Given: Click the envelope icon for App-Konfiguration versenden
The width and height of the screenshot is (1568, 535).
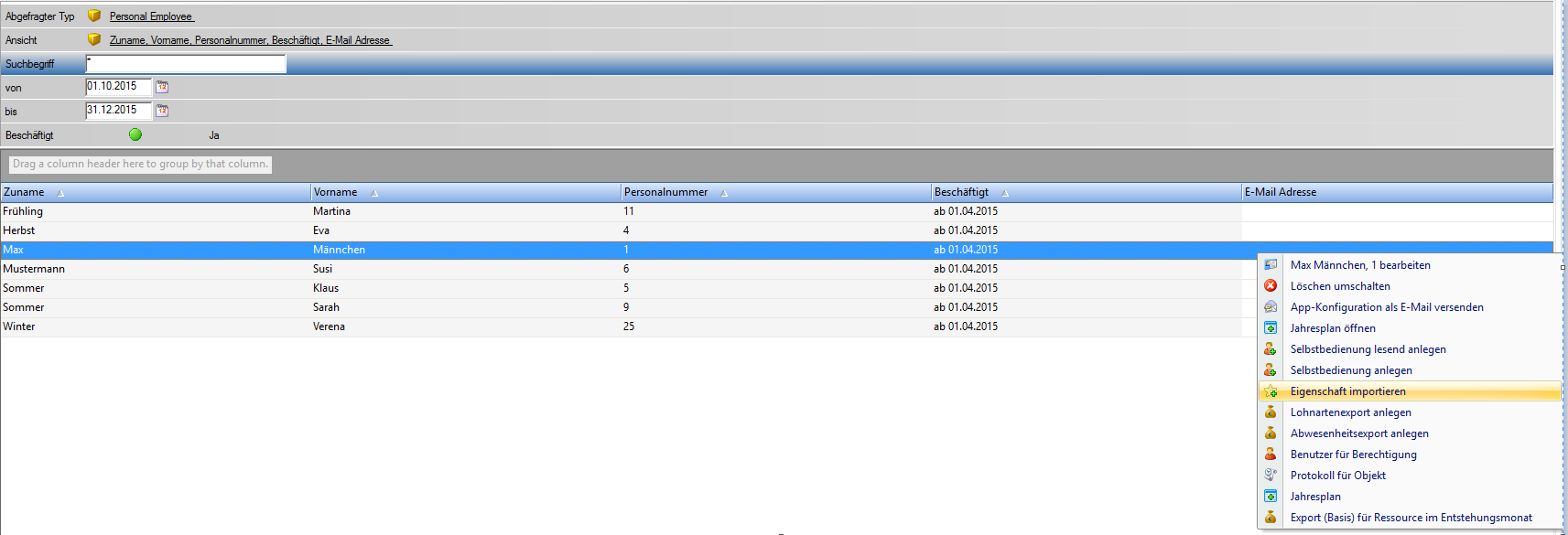Looking at the screenshot, I should coord(1271,307).
